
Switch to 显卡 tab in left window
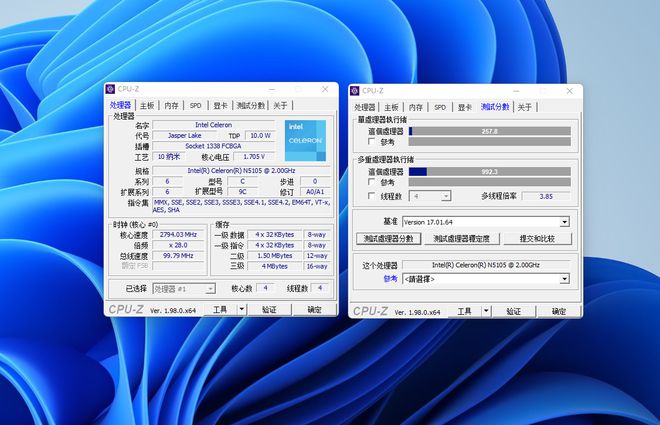(220, 105)
